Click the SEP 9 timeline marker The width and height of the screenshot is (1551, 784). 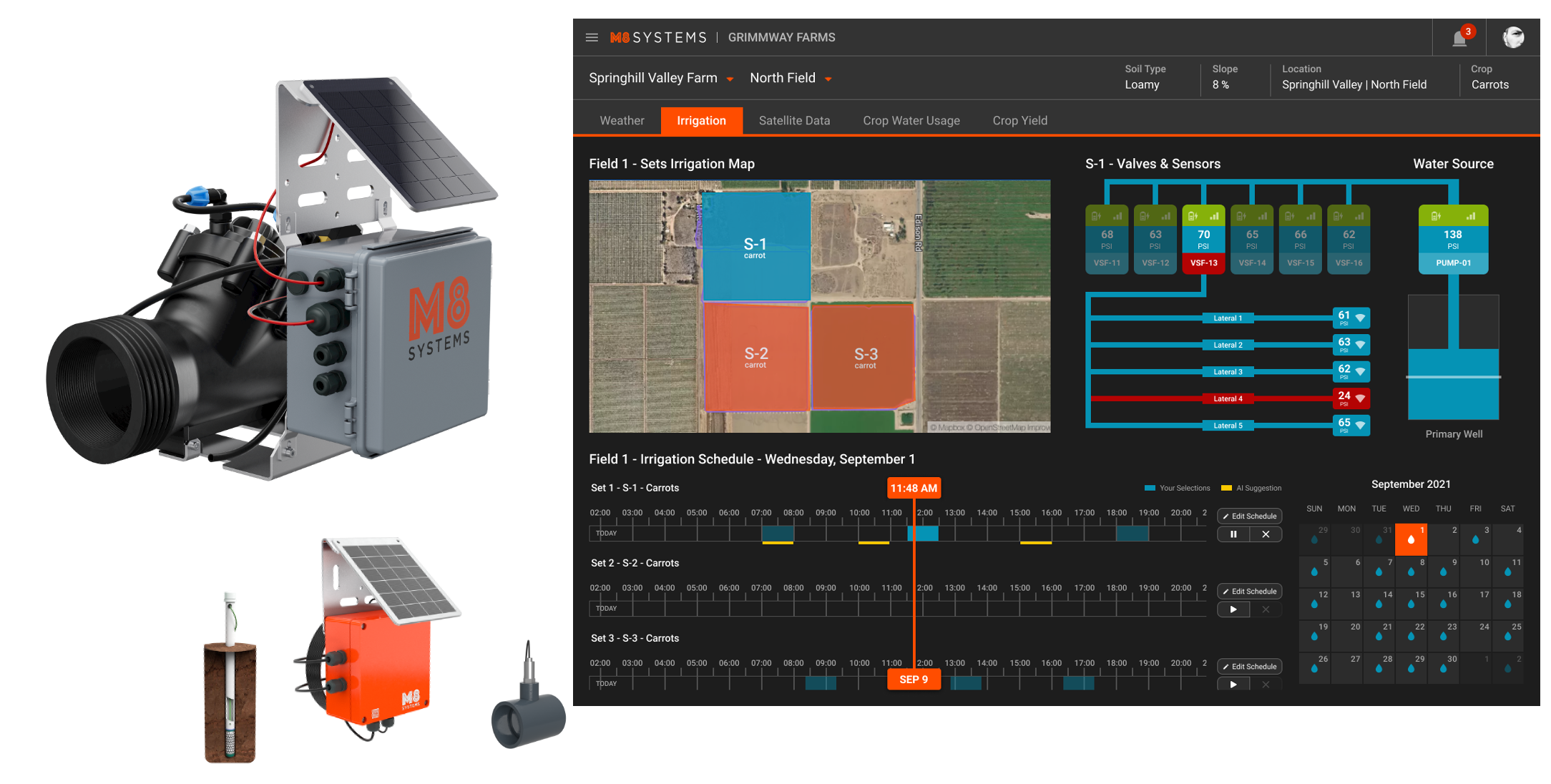coord(914,679)
